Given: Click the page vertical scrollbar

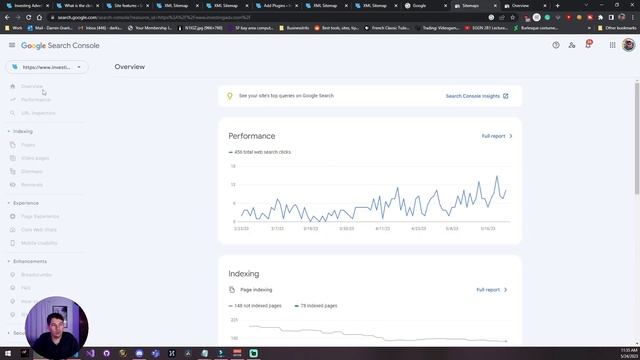Looking at the screenshot, I should [637, 138].
